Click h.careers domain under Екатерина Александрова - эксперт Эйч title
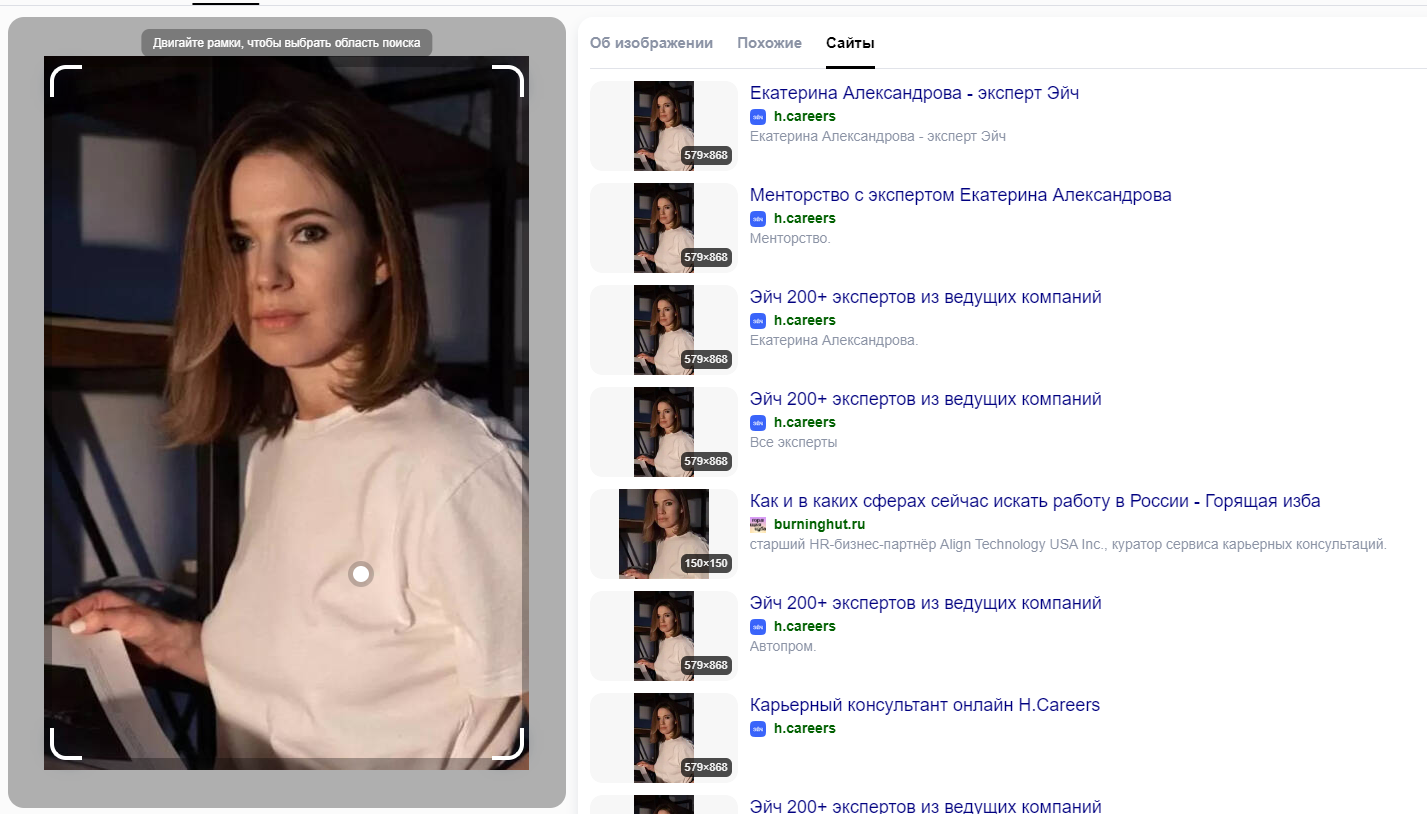Viewport: 1427px width, 814px height. pyautogui.click(x=804, y=116)
